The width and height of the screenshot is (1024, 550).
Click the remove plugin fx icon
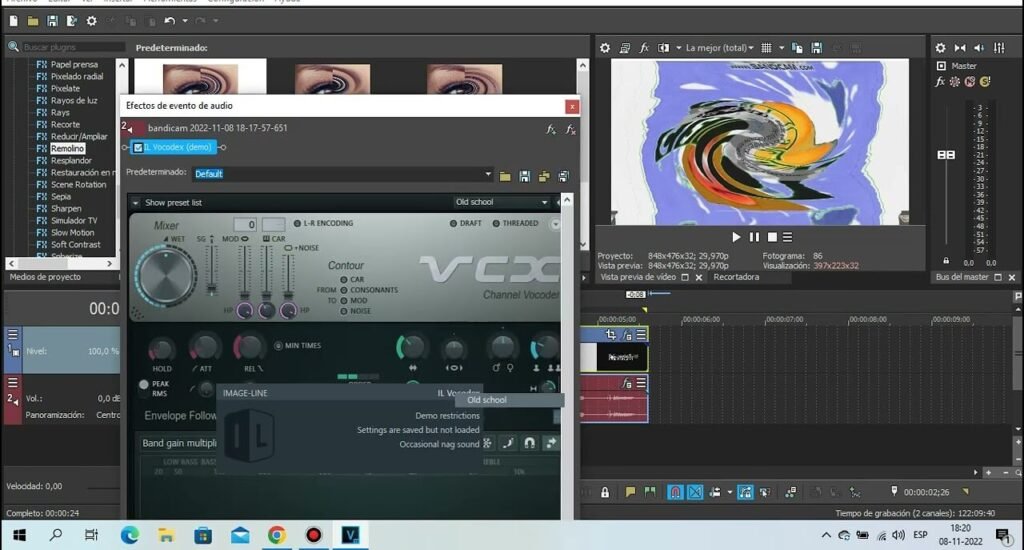571,129
